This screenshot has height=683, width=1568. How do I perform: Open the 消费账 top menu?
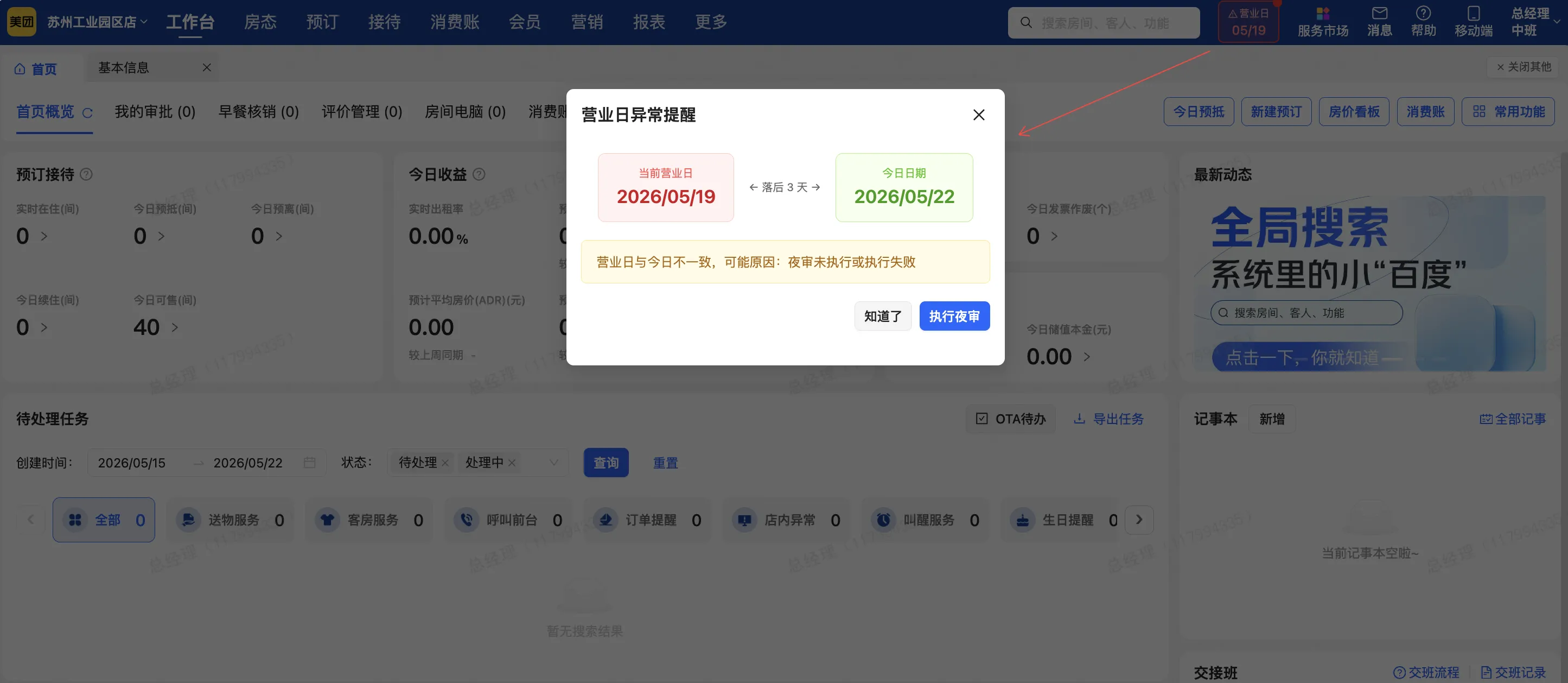pos(455,22)
